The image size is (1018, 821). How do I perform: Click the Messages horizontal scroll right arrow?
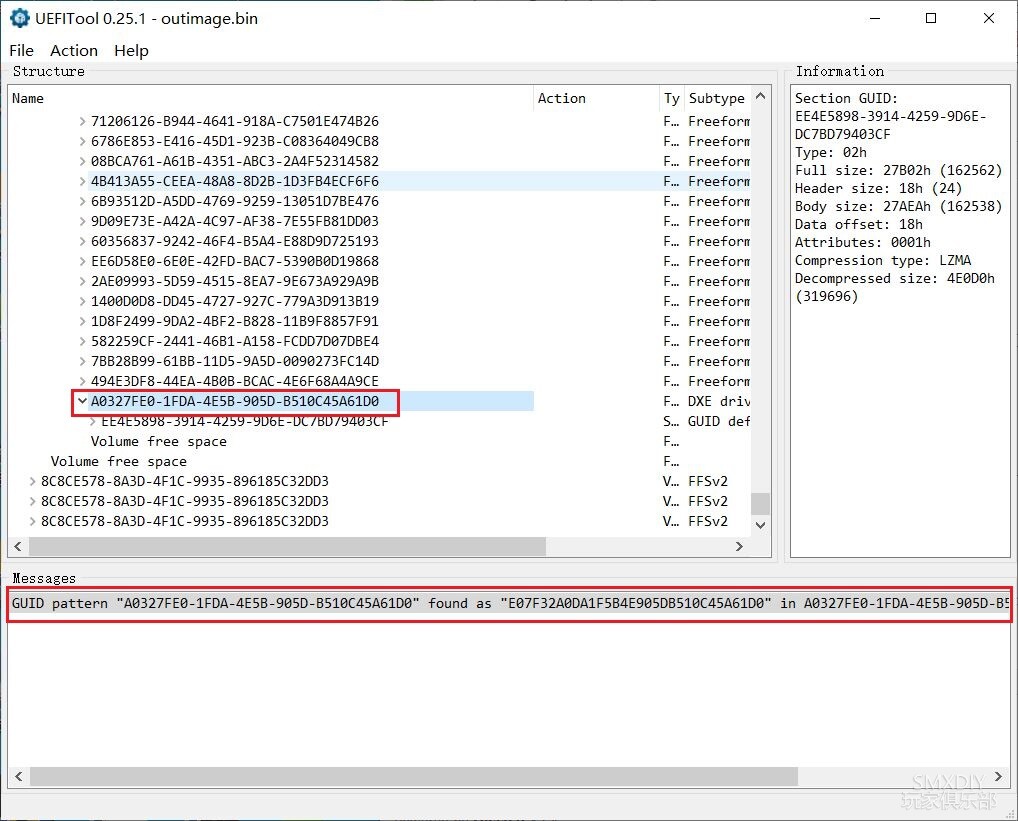[x=999, y=776]
